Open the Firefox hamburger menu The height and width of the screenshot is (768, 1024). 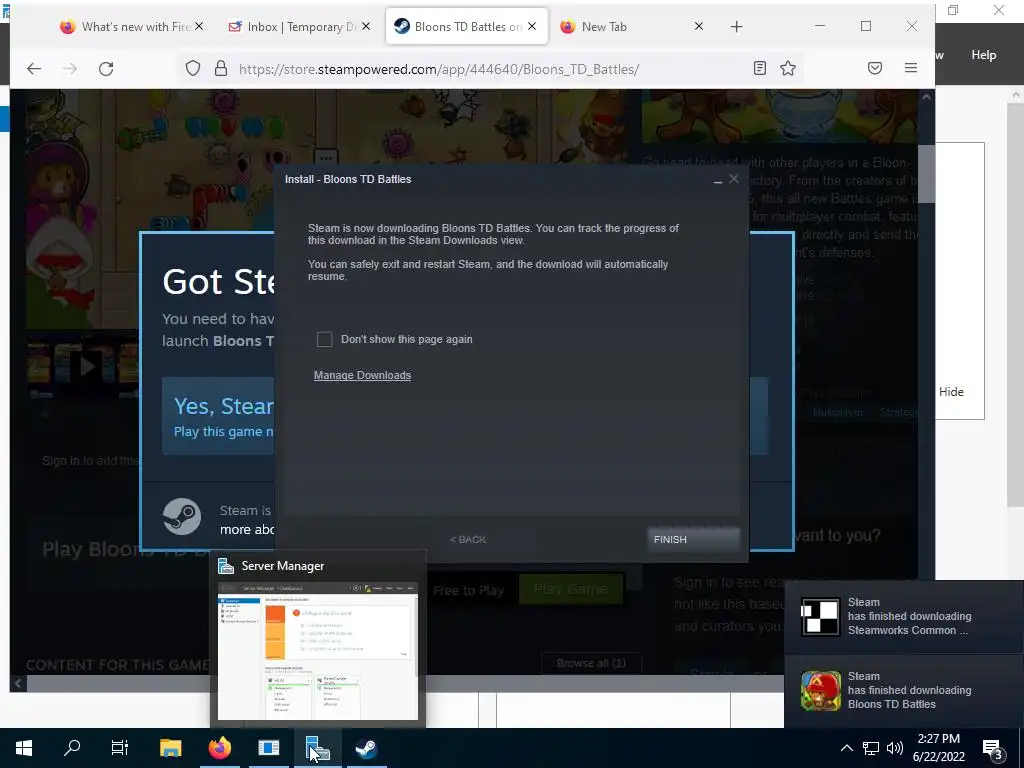click(911, 68)
